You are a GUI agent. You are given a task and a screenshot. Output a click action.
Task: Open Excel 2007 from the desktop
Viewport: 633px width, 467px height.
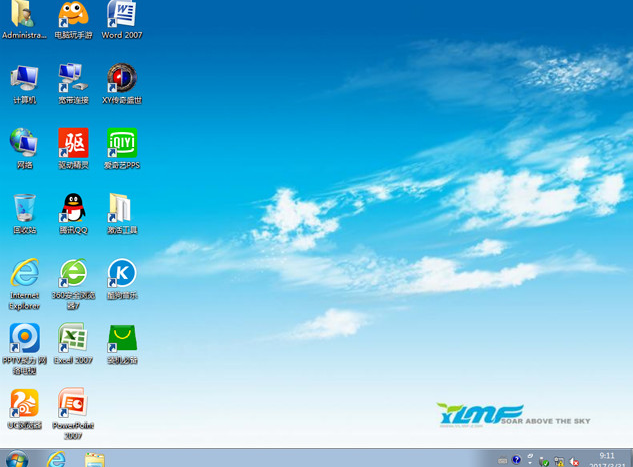(73, 339)
